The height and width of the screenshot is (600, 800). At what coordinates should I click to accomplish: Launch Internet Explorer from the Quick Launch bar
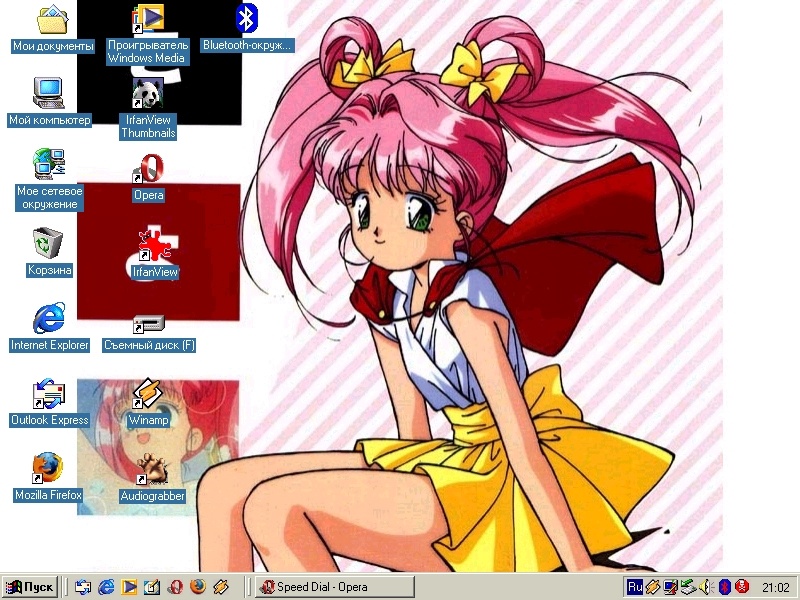point(106,587)
